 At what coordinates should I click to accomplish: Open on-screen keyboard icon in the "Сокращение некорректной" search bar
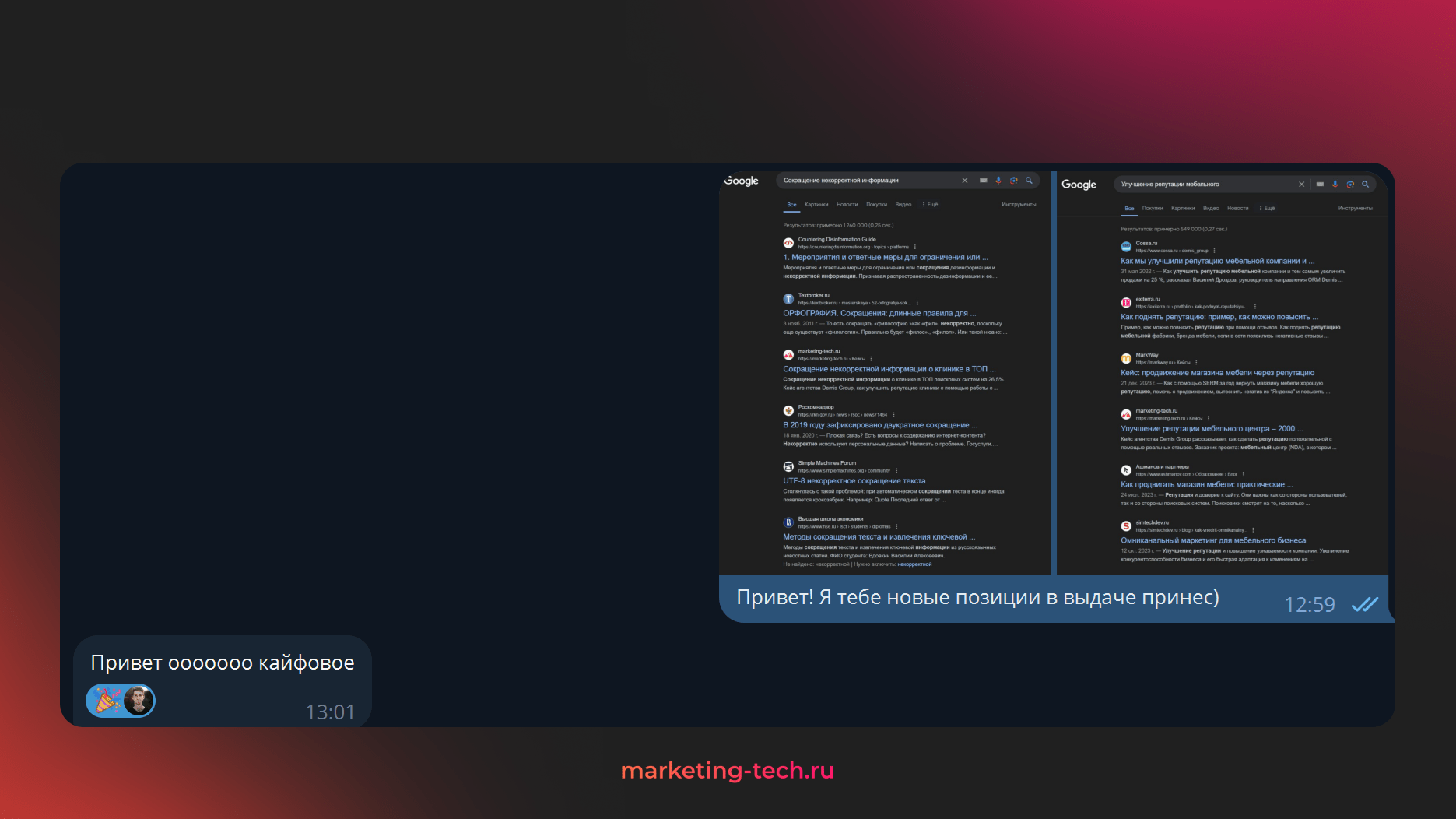coord(984,181)
